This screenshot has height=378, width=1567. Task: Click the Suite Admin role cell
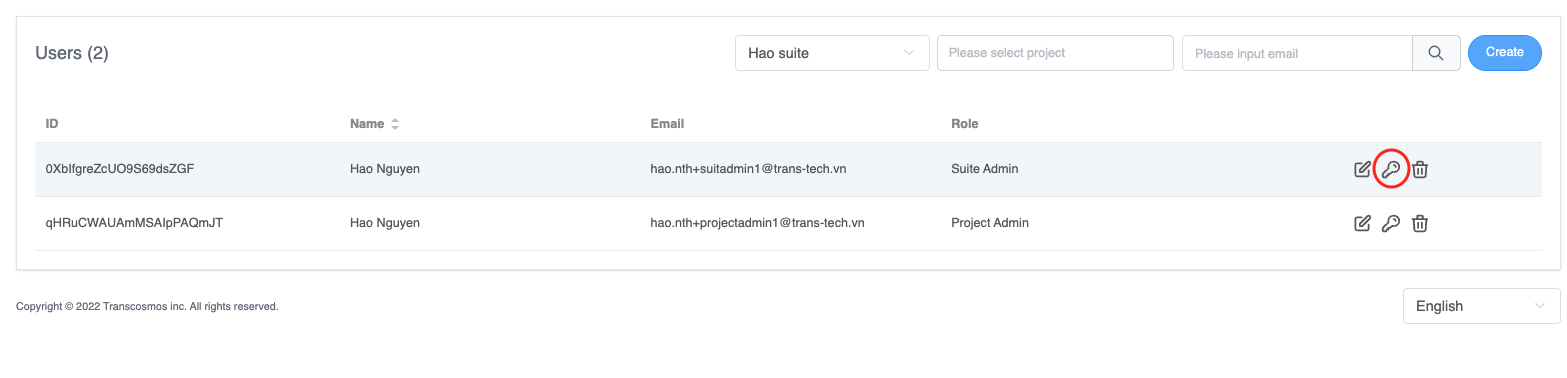(985, 169)
